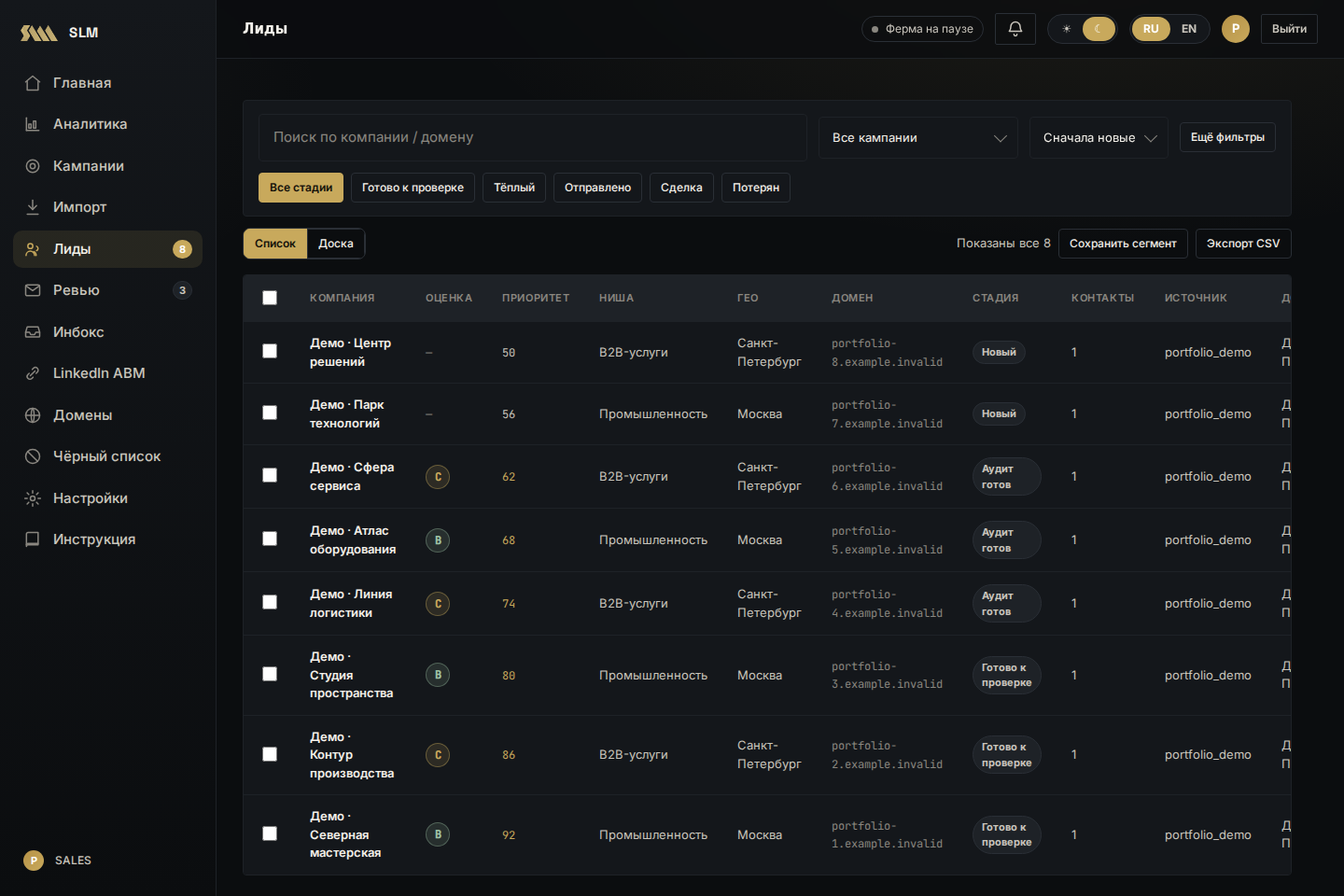Image resolution: width=1344 pixels, height=896 pixels.
Task: Switch language to EN
Action: pos(1189,29)
